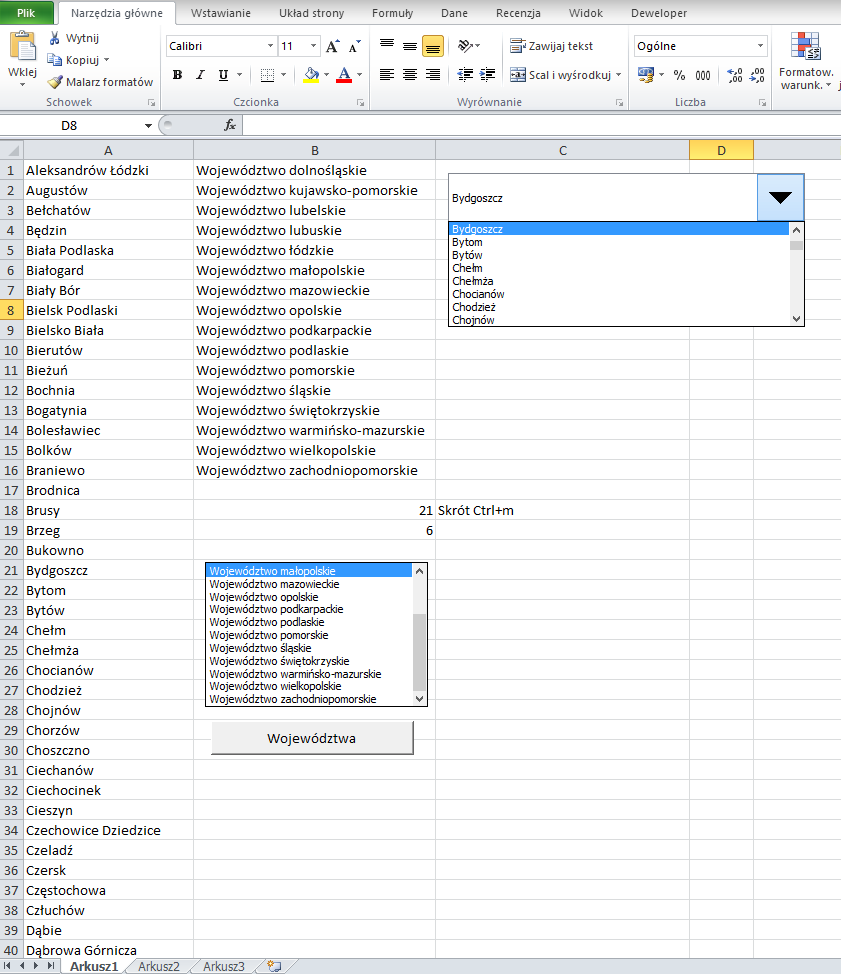The width and height of the screenshot is (841, 974).
Task: Open the Arkusz2 sheet tab
Action: (159, 966)
